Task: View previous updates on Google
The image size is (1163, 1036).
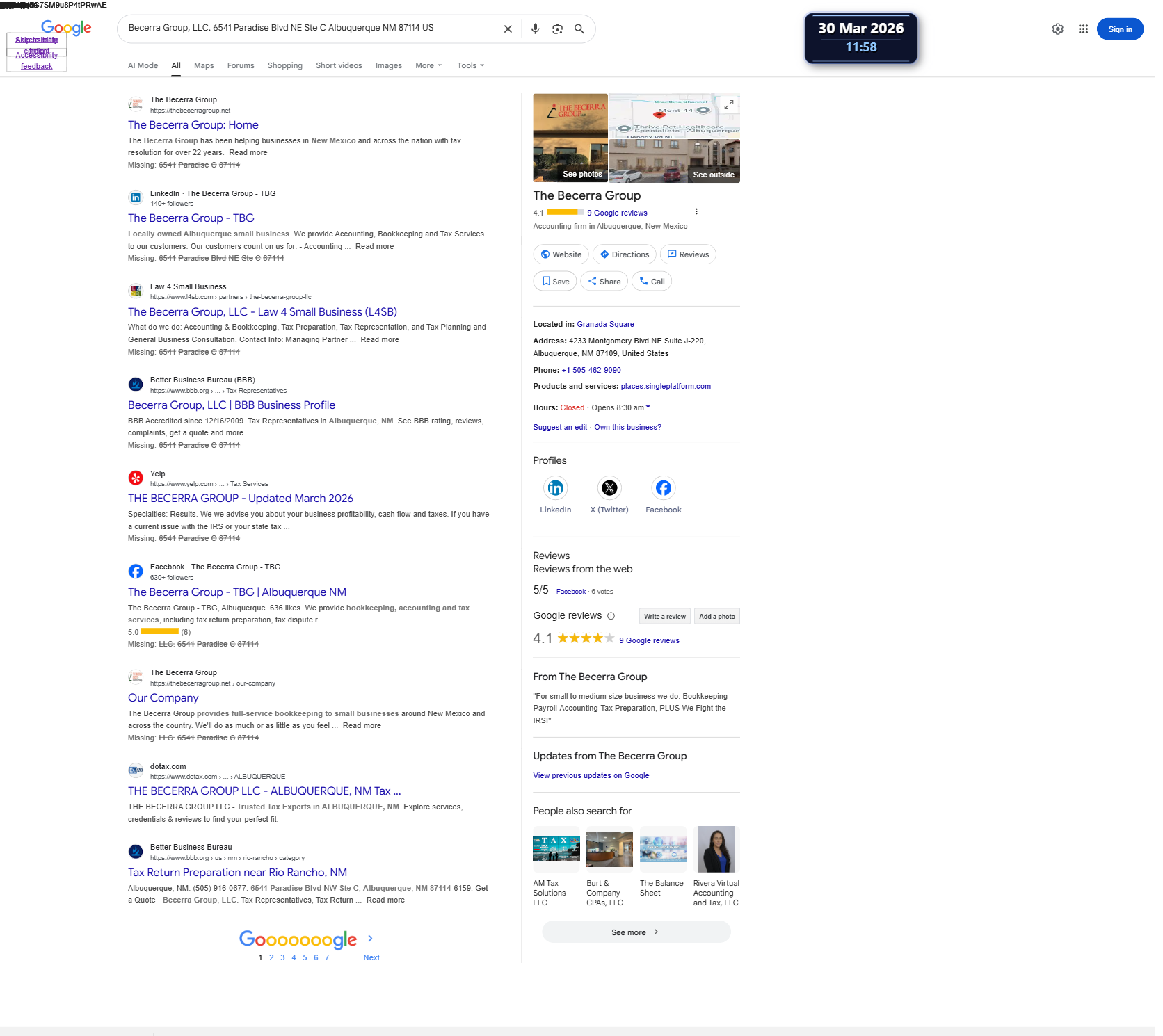Action: pyautogui.click(x=591, y=775)
